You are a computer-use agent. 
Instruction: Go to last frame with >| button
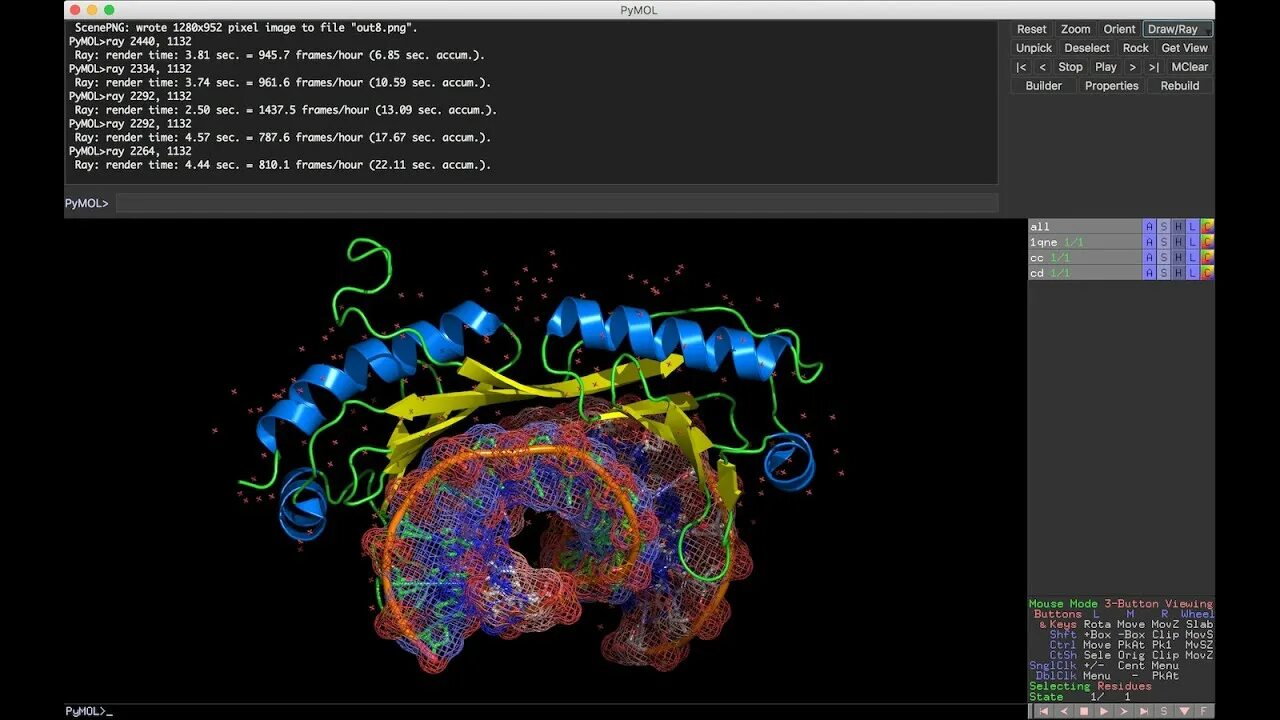click(1154, 67)
